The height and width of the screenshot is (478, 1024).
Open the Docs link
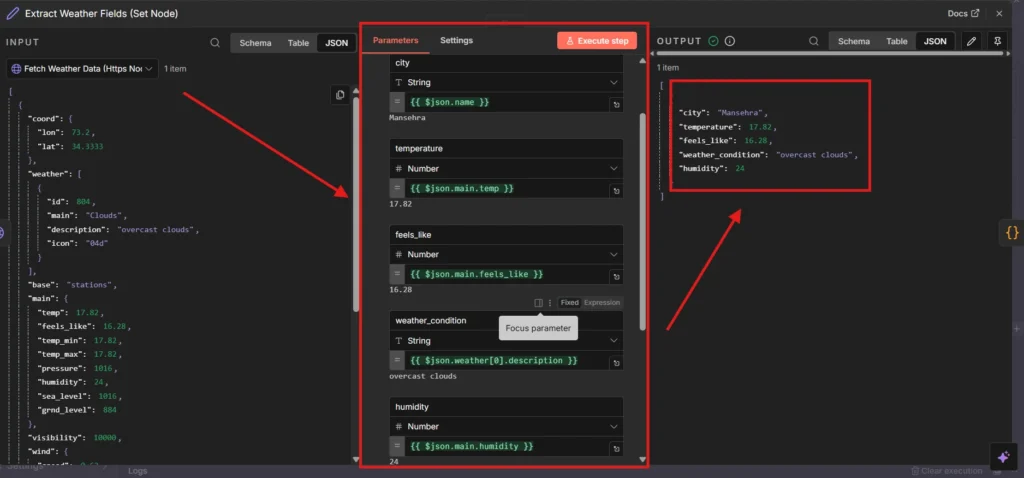(963, 13)
